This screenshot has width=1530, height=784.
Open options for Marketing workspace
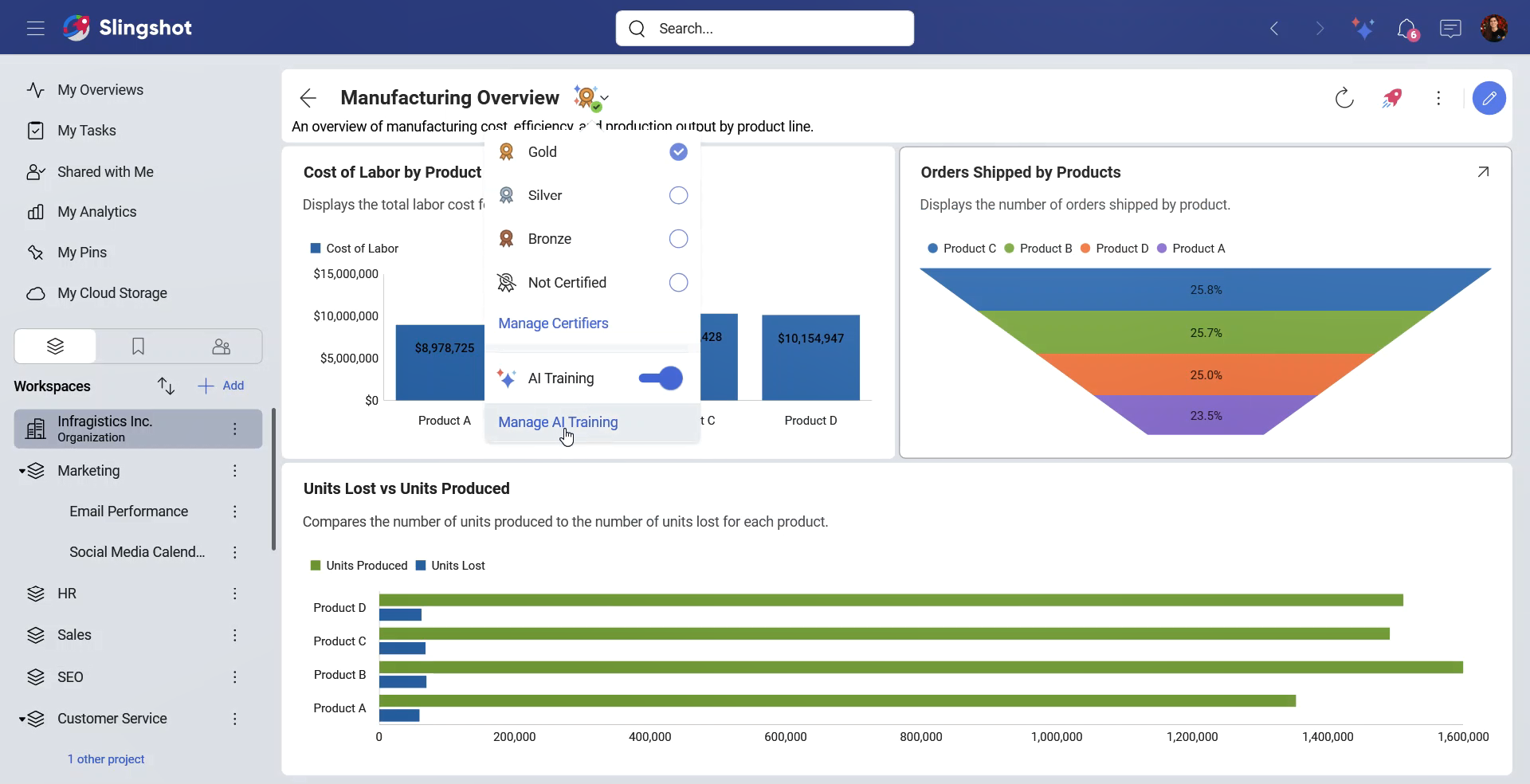[x=235, y=471]
